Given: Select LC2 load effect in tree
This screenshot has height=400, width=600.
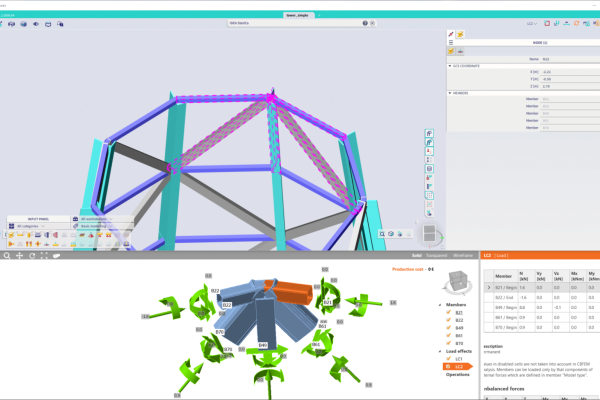Looking at the screenshot, I should (460, 368).
